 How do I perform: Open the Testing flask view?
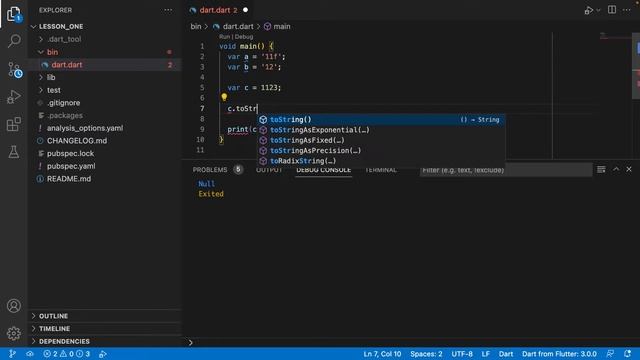pyautogui.click(x=14, y=152)
